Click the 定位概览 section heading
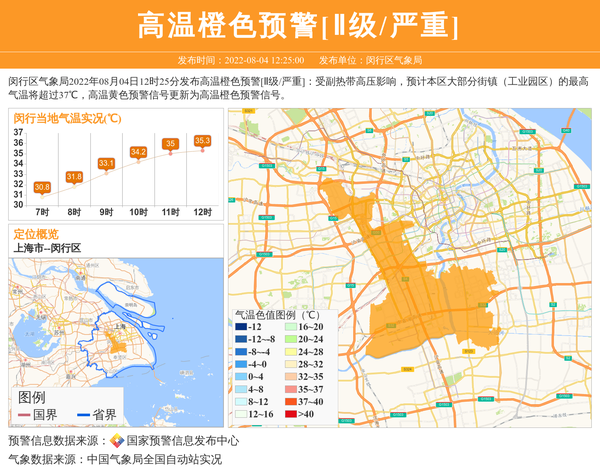 click(36, 233)
